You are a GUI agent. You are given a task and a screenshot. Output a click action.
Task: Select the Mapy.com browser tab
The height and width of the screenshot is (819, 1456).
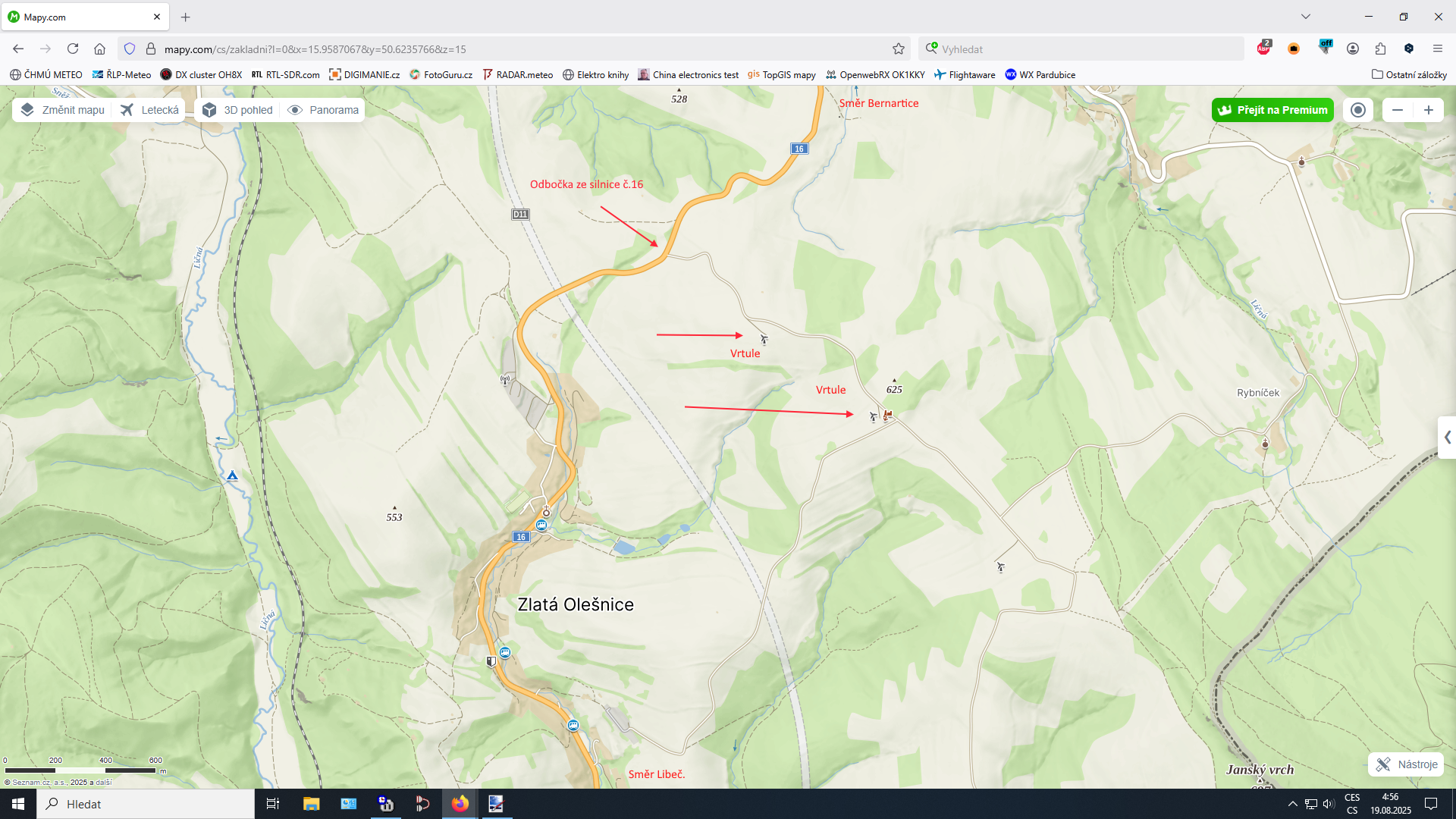[x=85, y=17]
